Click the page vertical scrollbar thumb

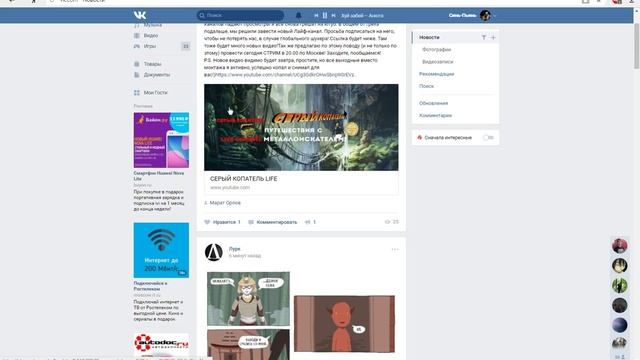pyautogui.click(x=636, y=46)
